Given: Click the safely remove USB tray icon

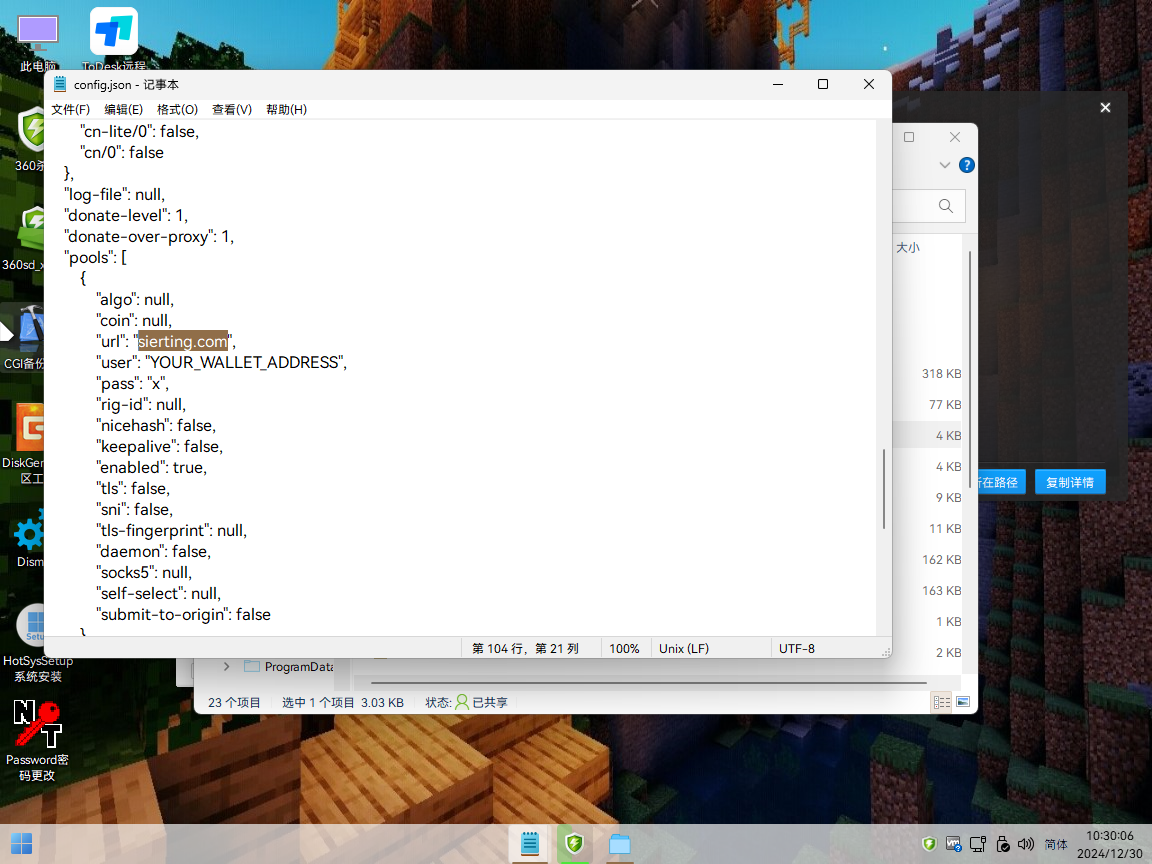Looking at the screenshot, I should 1003,844.
